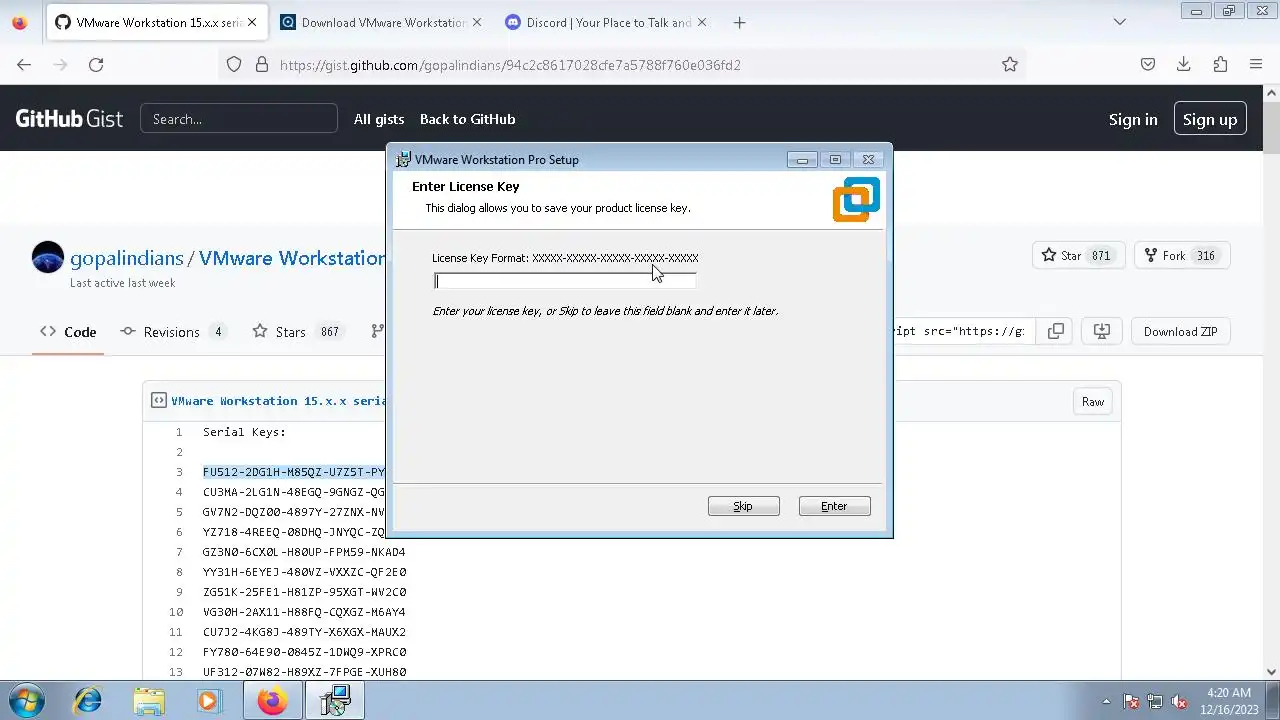1280x720 pixels.
Task: Open the Save to Pocket icon
Action: pyautogui.click(x=1148, y=64)
